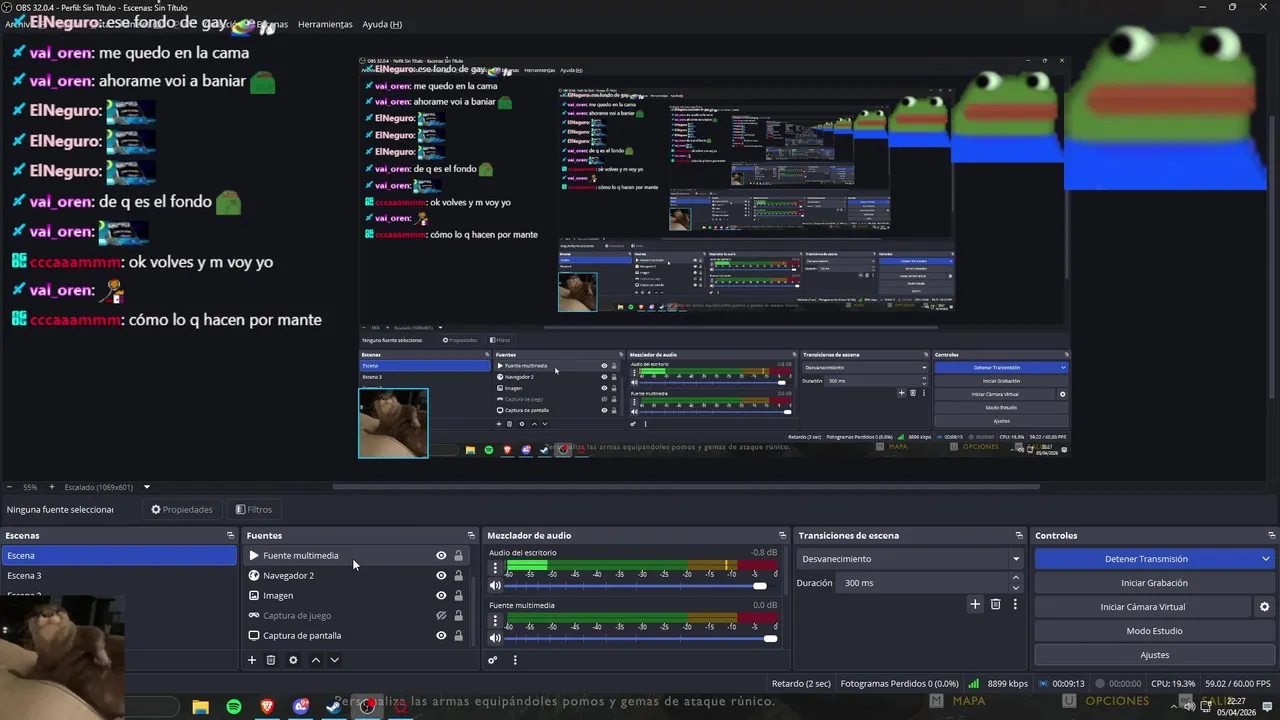Open virtual camera settings gear

tap(1264, 607)
